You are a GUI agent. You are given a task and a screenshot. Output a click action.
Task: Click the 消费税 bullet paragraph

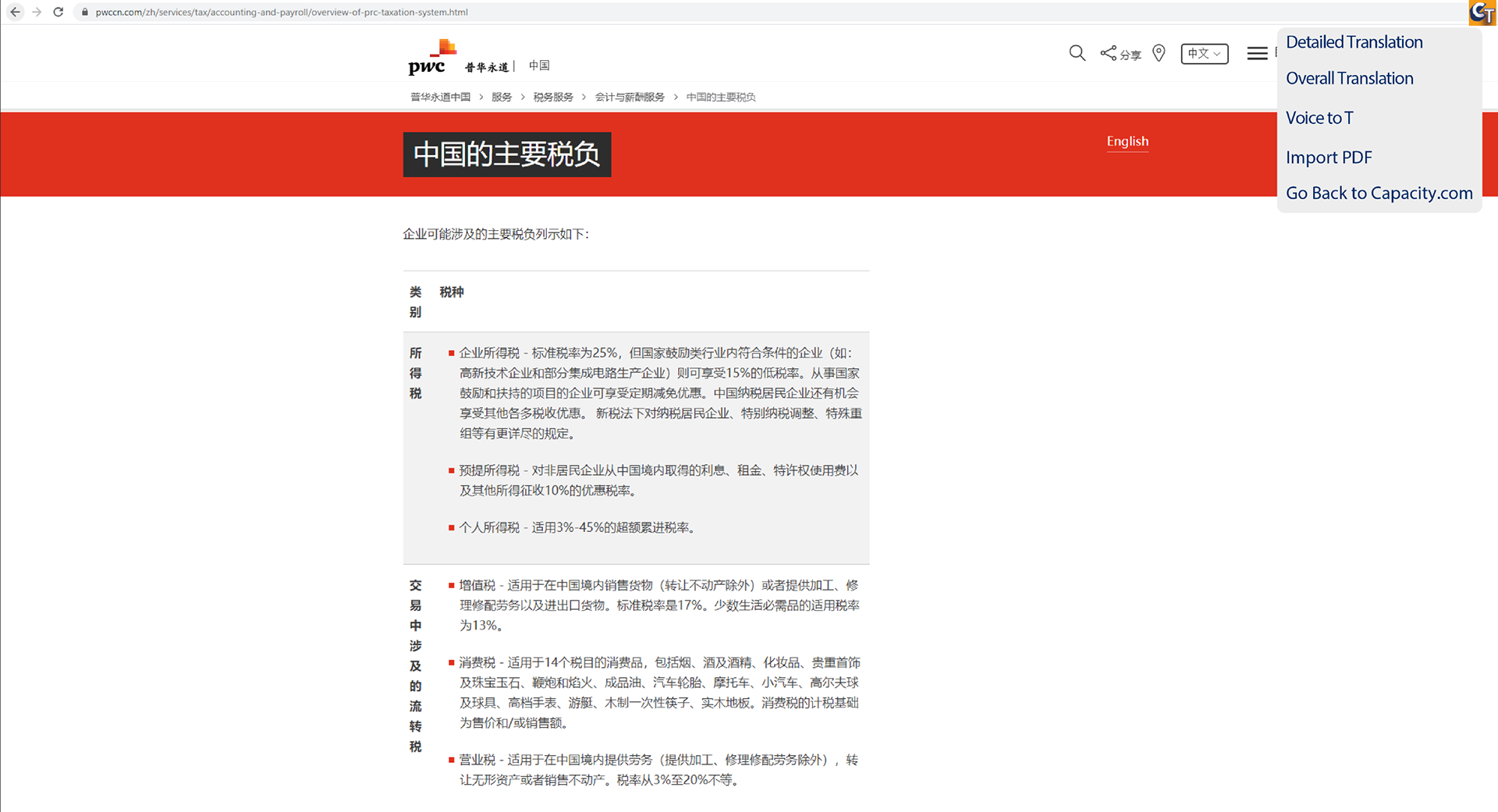pyautogui.click(x=659, y=693)
